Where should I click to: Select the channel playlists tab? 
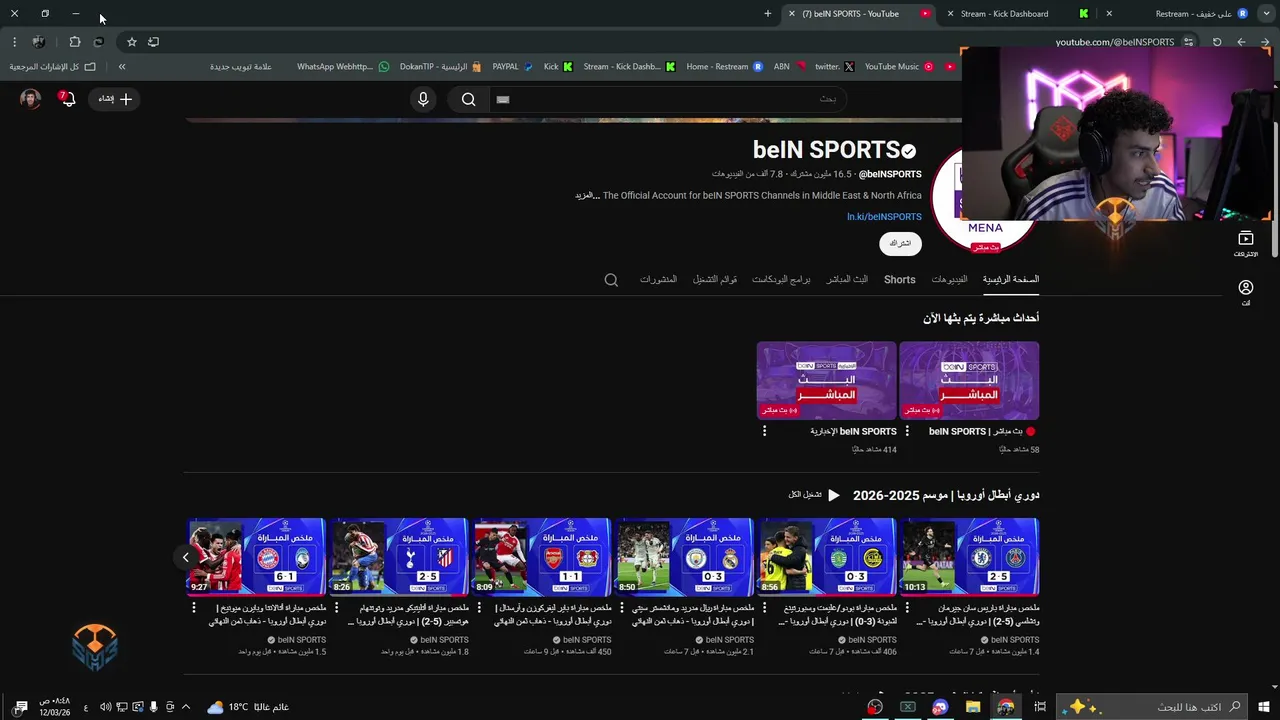(715, 280)
